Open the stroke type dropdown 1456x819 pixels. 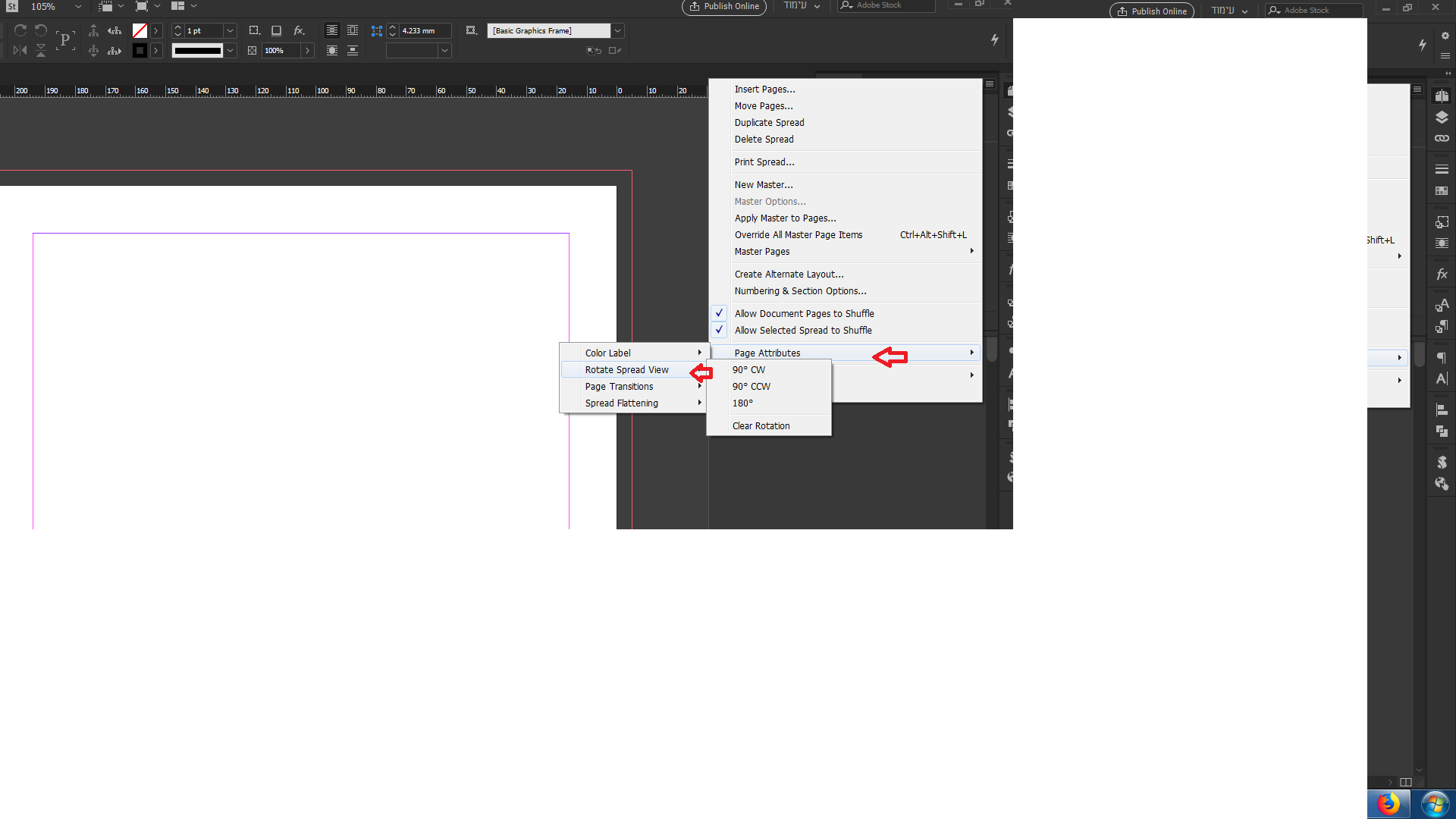click(x=230, y=51)
